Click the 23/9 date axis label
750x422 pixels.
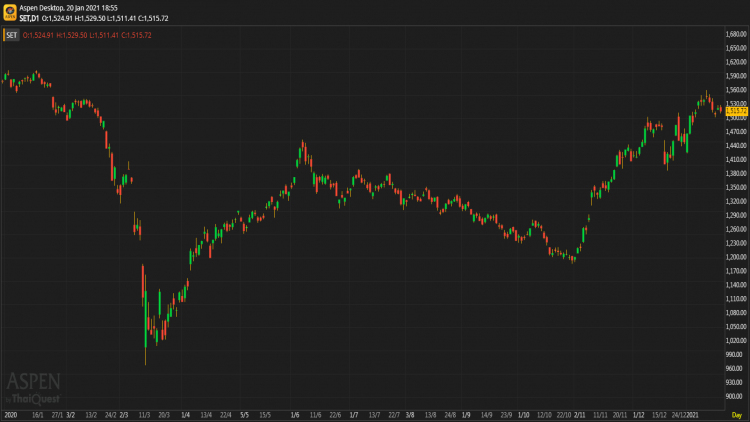point(506,415)
